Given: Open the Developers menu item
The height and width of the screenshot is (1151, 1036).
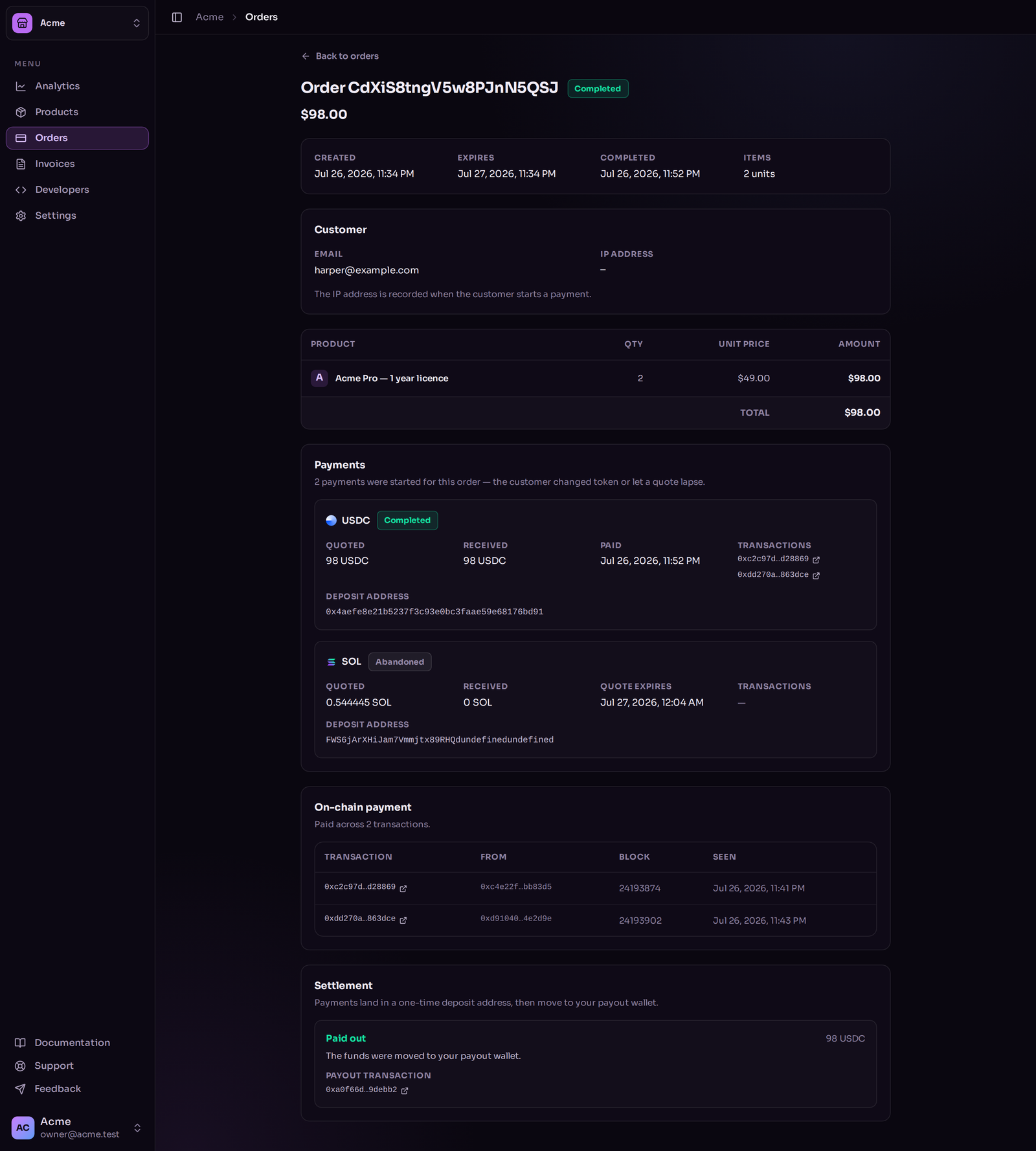Looking at the screenshot, I should click(77, 190).
